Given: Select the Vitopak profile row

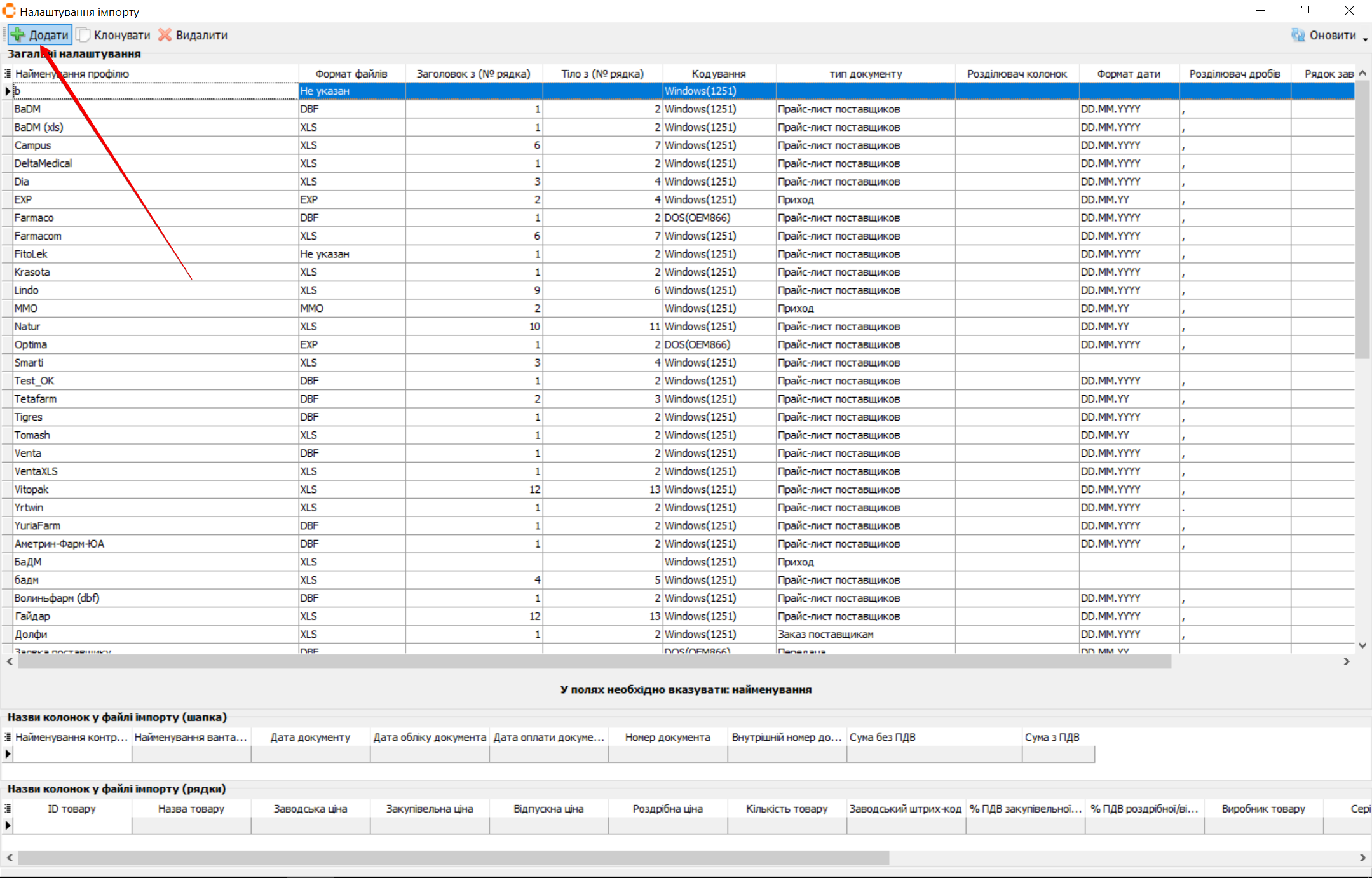Looking at the screenshot, I should [x=32, y=490].
